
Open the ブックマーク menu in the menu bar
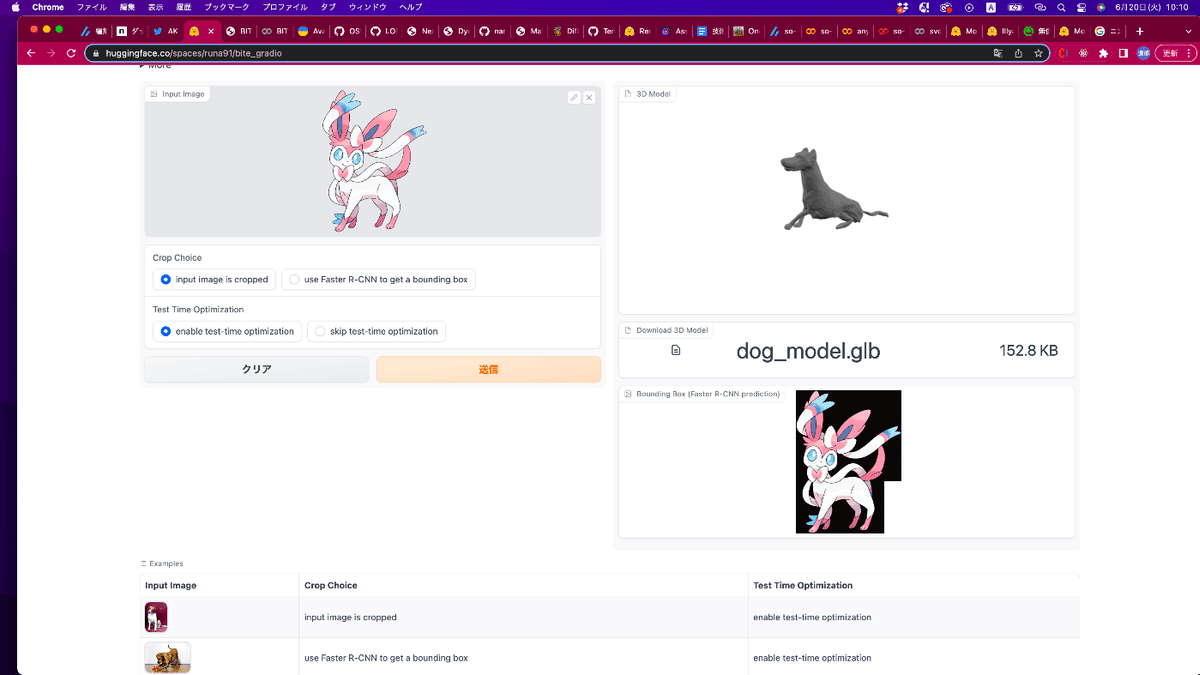(225, 7)
